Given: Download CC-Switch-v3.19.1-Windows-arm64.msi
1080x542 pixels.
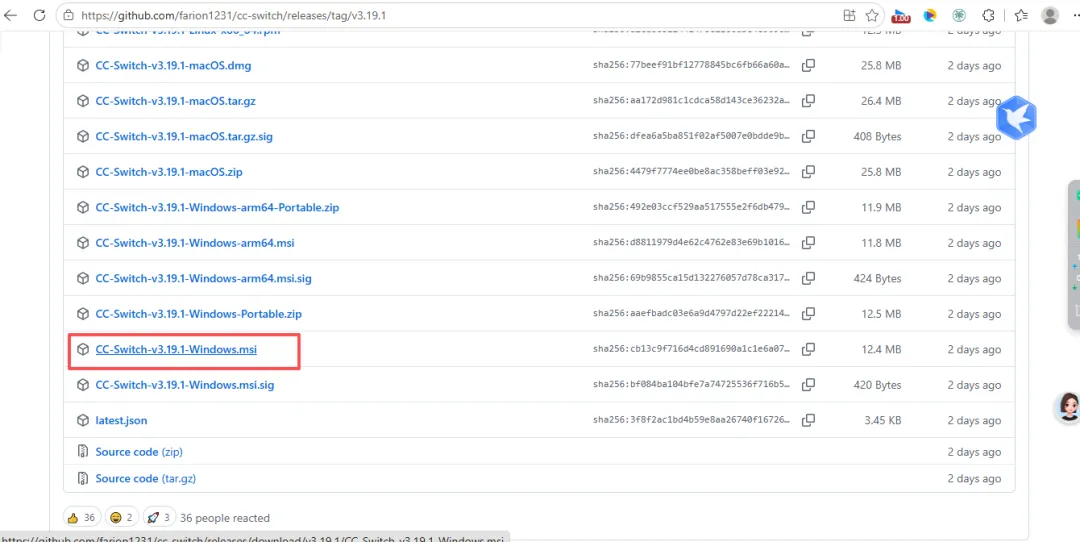Looking at the screenshot, I should (x=195, y=243).
